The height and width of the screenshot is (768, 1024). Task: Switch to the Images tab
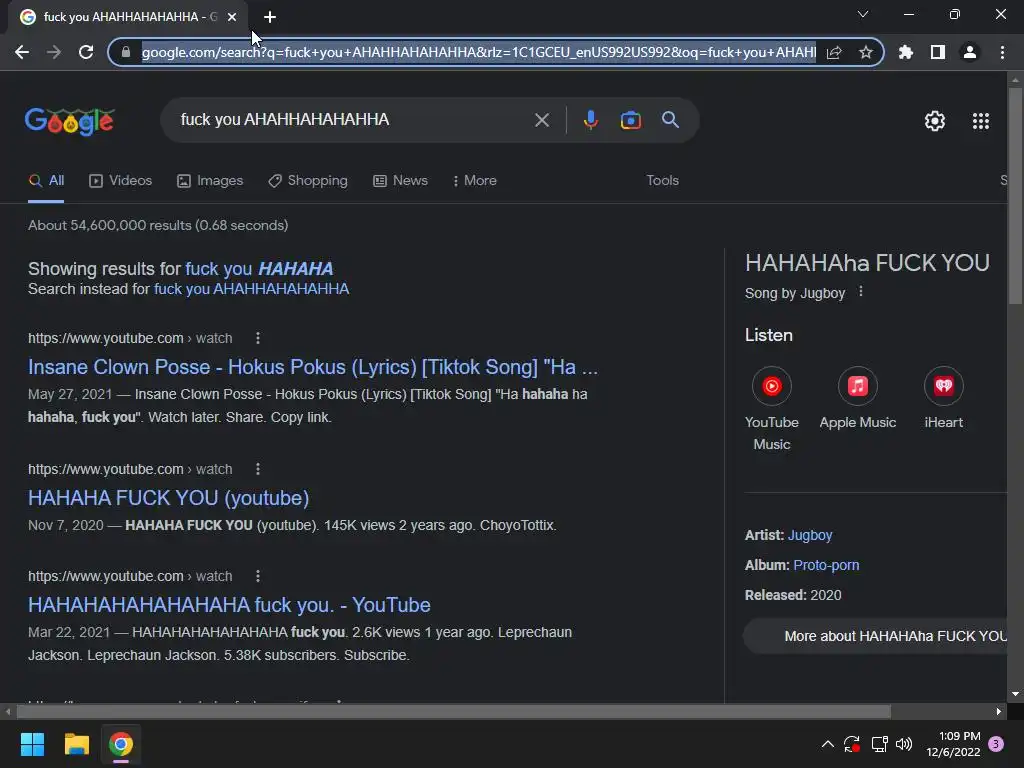[x=210, y=181]
